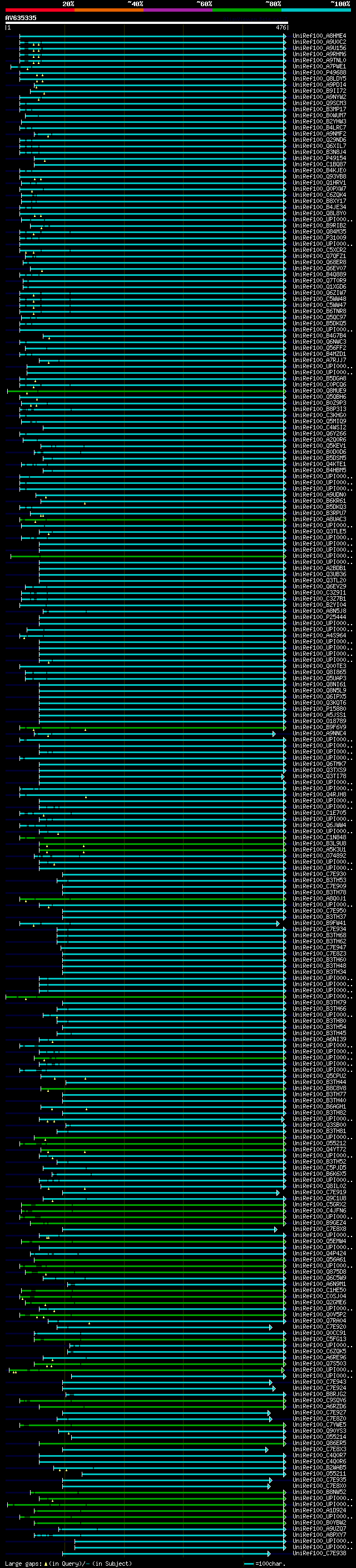Open hit UniRef100_A8HME4

point(319,36)
